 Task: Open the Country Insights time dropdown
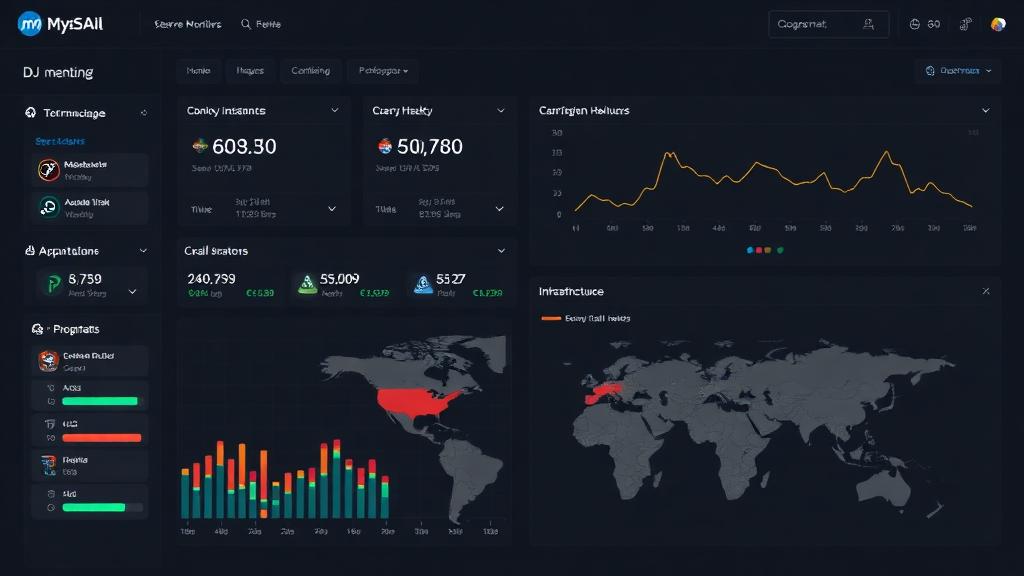click(x=330, y=209)
